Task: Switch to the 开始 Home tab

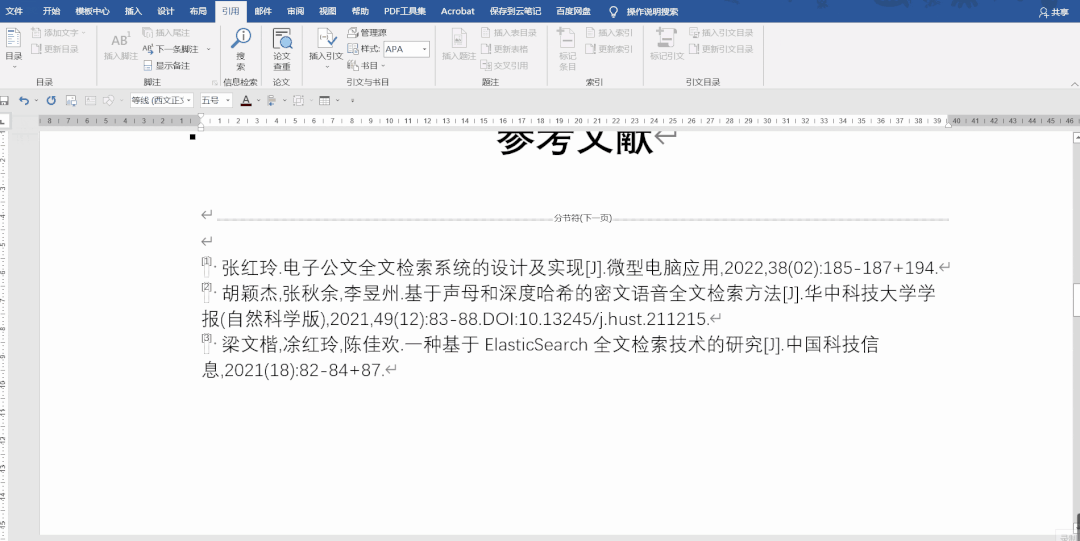Action: click(x=51, y=11)
